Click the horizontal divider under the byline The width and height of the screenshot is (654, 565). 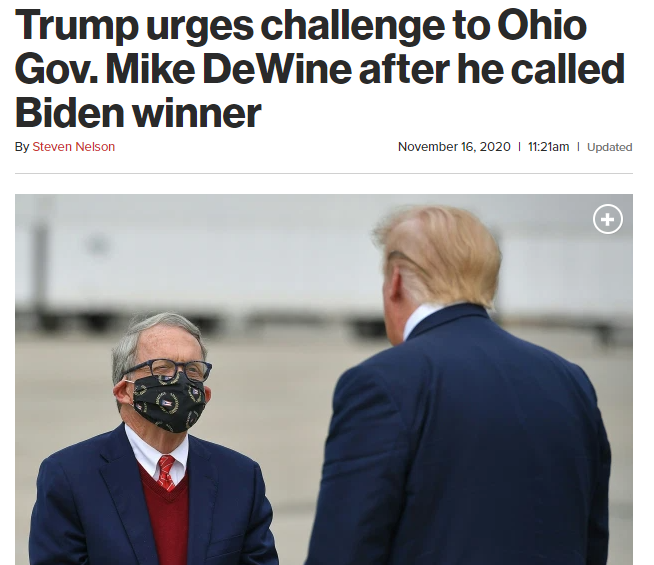tap(324, 173)
